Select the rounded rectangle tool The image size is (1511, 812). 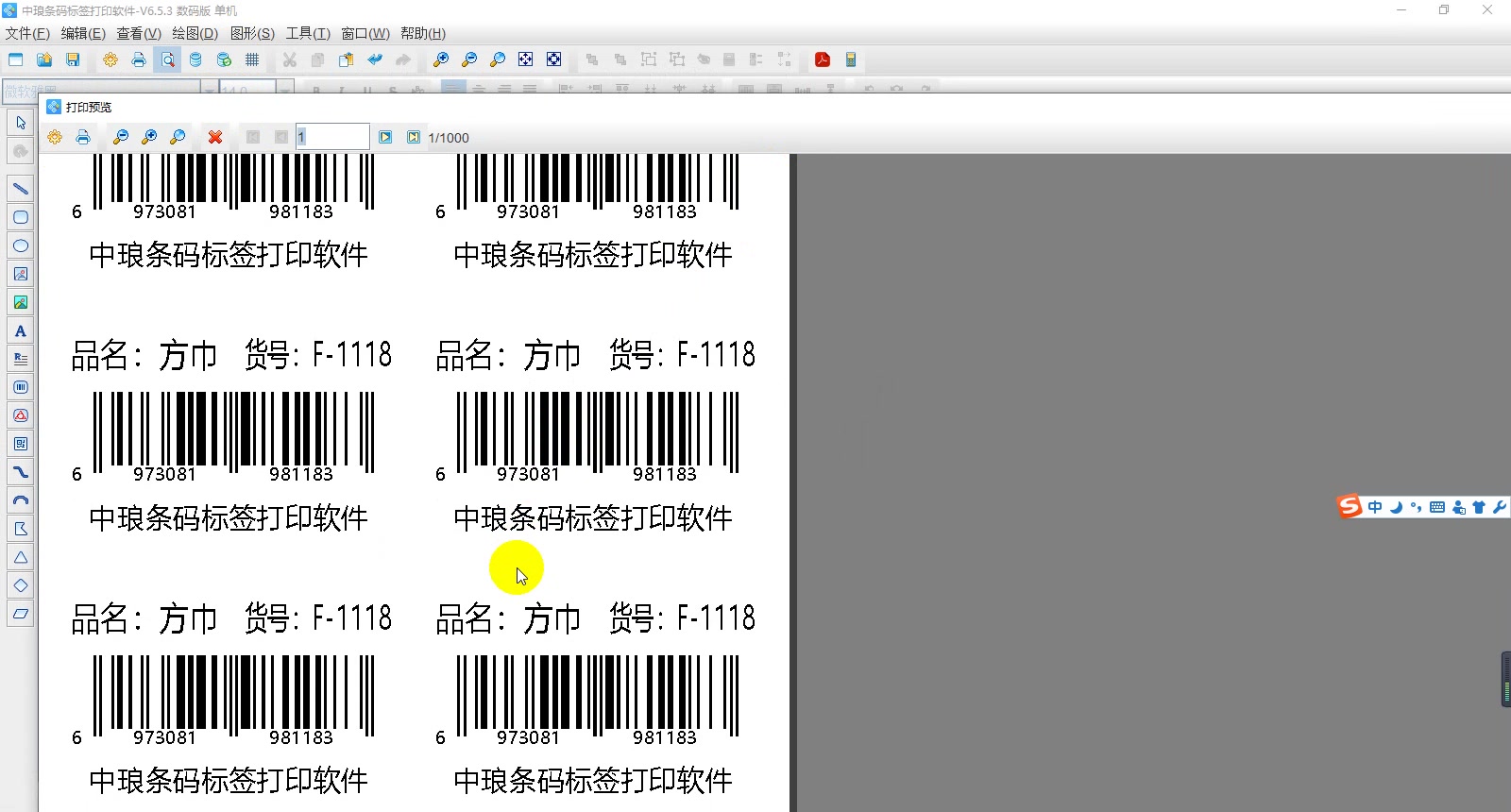pyautogui.click(x=21, y=217)
